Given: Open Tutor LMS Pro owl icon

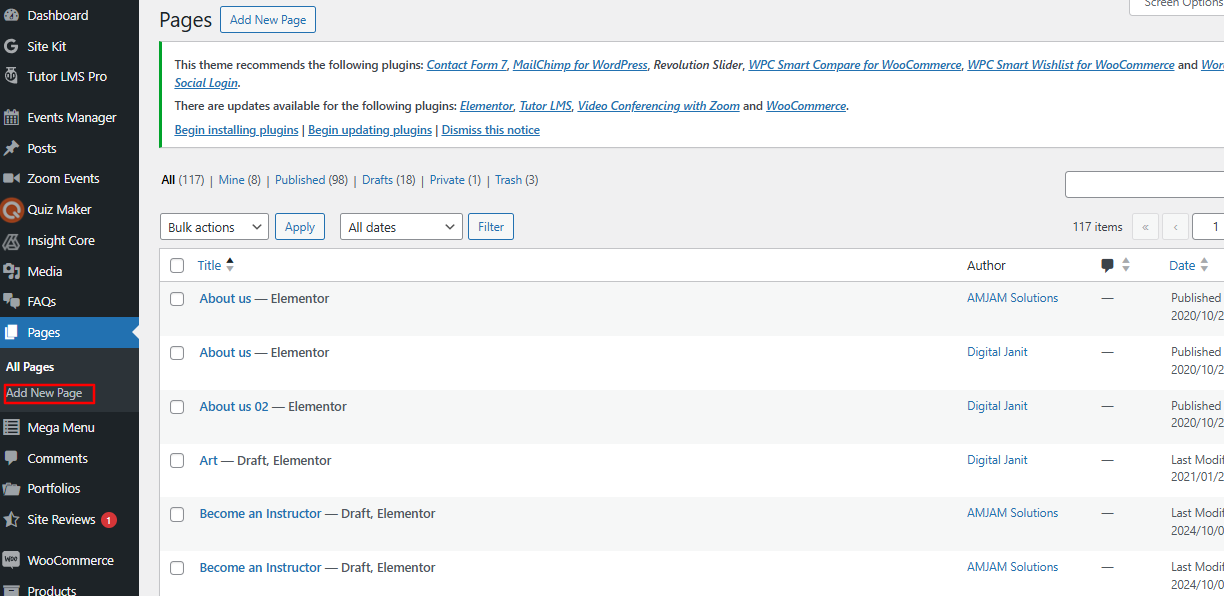Looking at the screenshot, I should click(x=12, y=76).
